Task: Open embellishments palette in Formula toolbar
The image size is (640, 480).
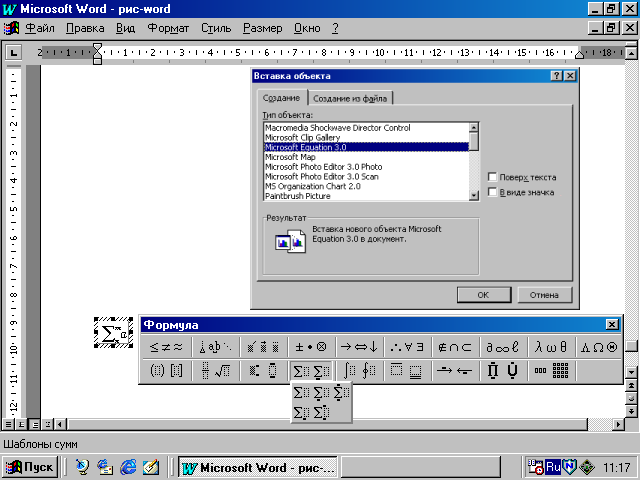Action: (263, 347)
